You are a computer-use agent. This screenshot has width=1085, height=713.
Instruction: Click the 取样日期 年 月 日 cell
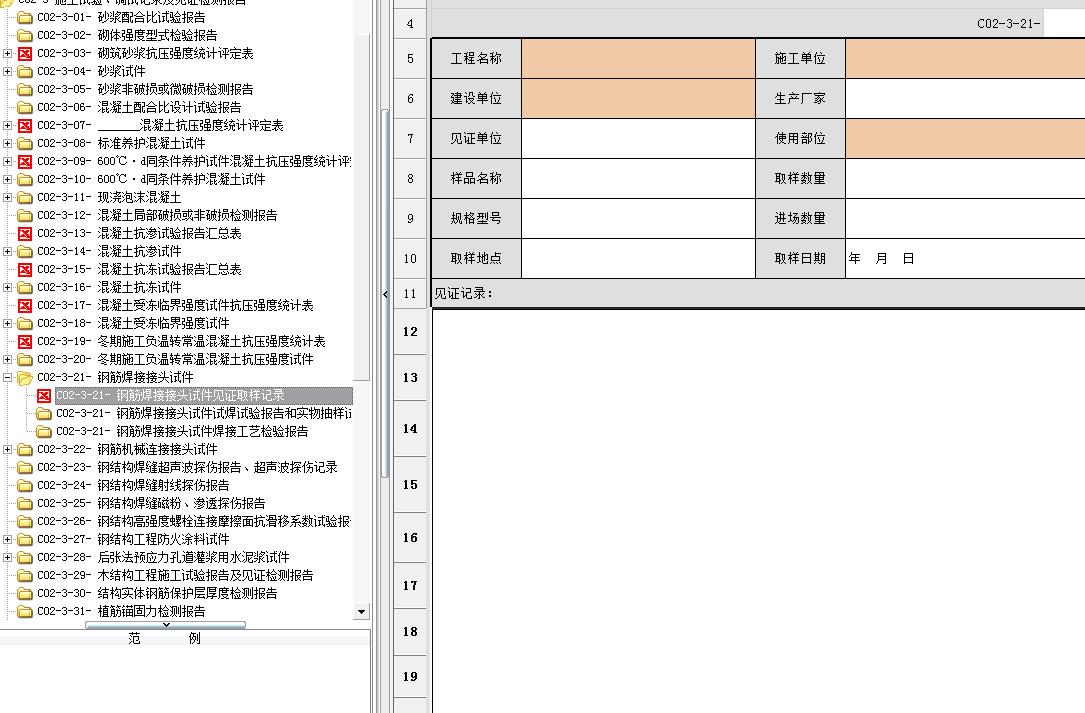tap(965, 258)
